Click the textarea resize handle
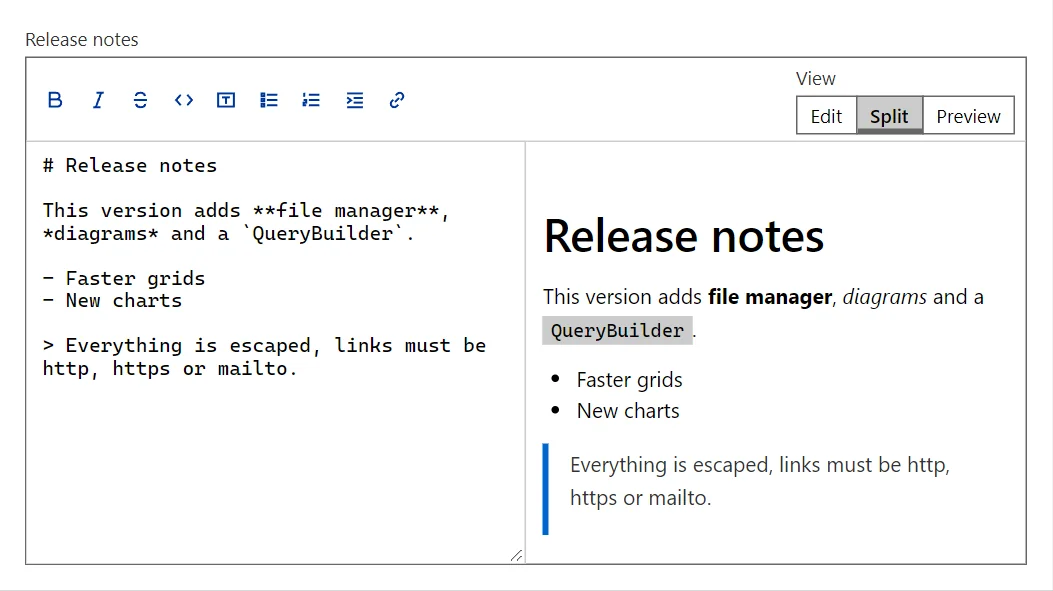1053x591 pixels. point(516,555)
